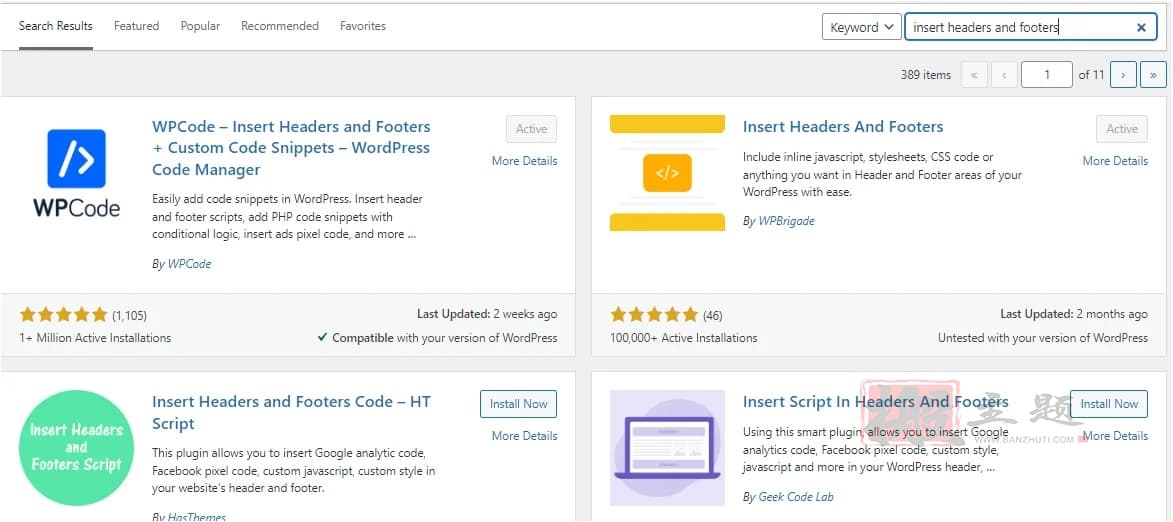Open the WPCode author link
Image resolution: width=1173 pixels, height=522 pixels.
tap(189, 264)
